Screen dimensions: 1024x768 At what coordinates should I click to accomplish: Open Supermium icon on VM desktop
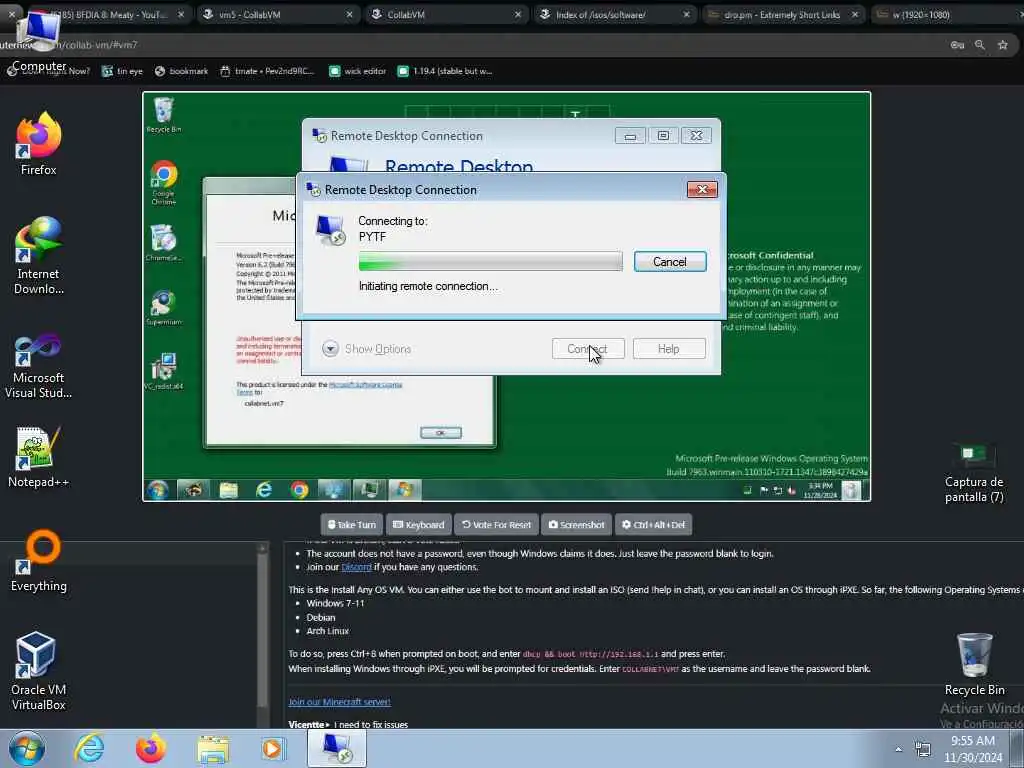163,308
